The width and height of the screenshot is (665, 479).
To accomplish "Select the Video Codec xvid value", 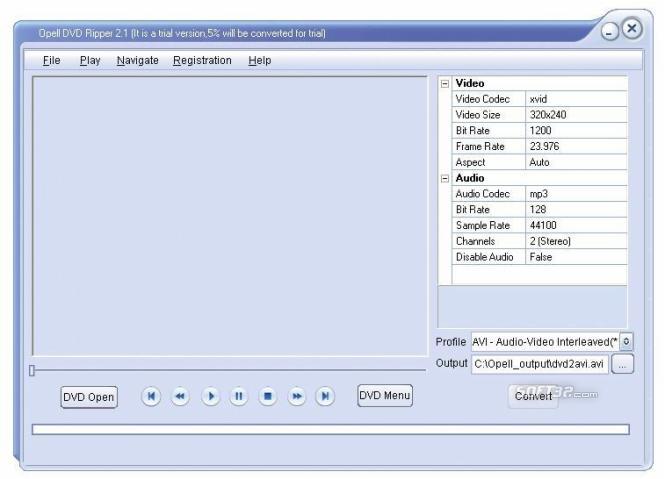I will [576, 99].
